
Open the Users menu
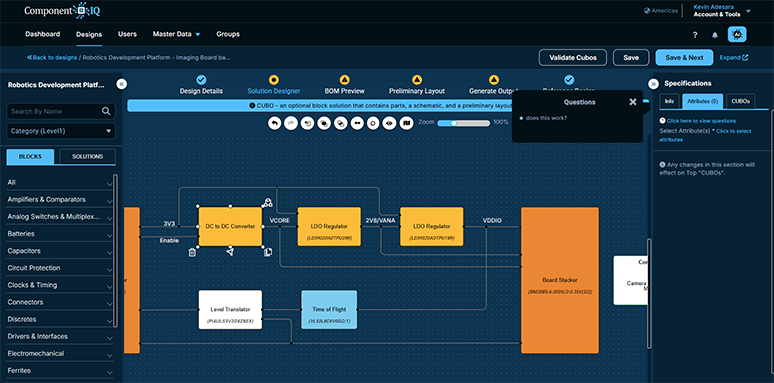tap(127, 34)
